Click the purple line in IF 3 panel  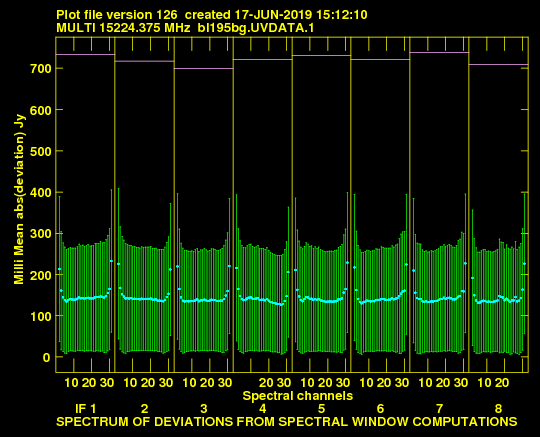204,69
